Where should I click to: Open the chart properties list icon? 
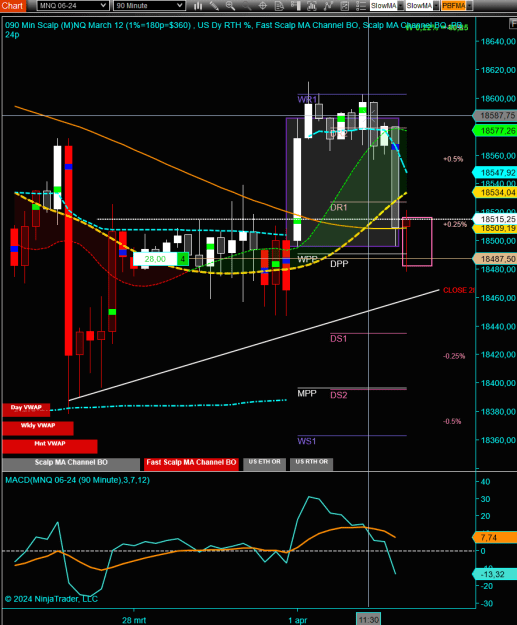tap(360, 6)
